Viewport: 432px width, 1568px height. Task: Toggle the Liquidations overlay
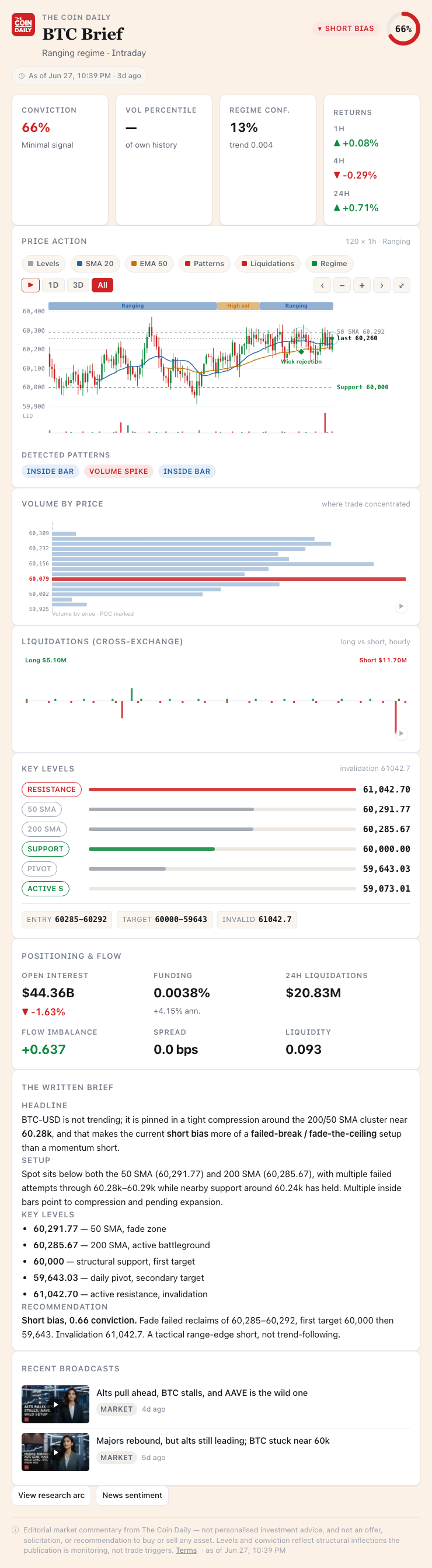point(268,264)
